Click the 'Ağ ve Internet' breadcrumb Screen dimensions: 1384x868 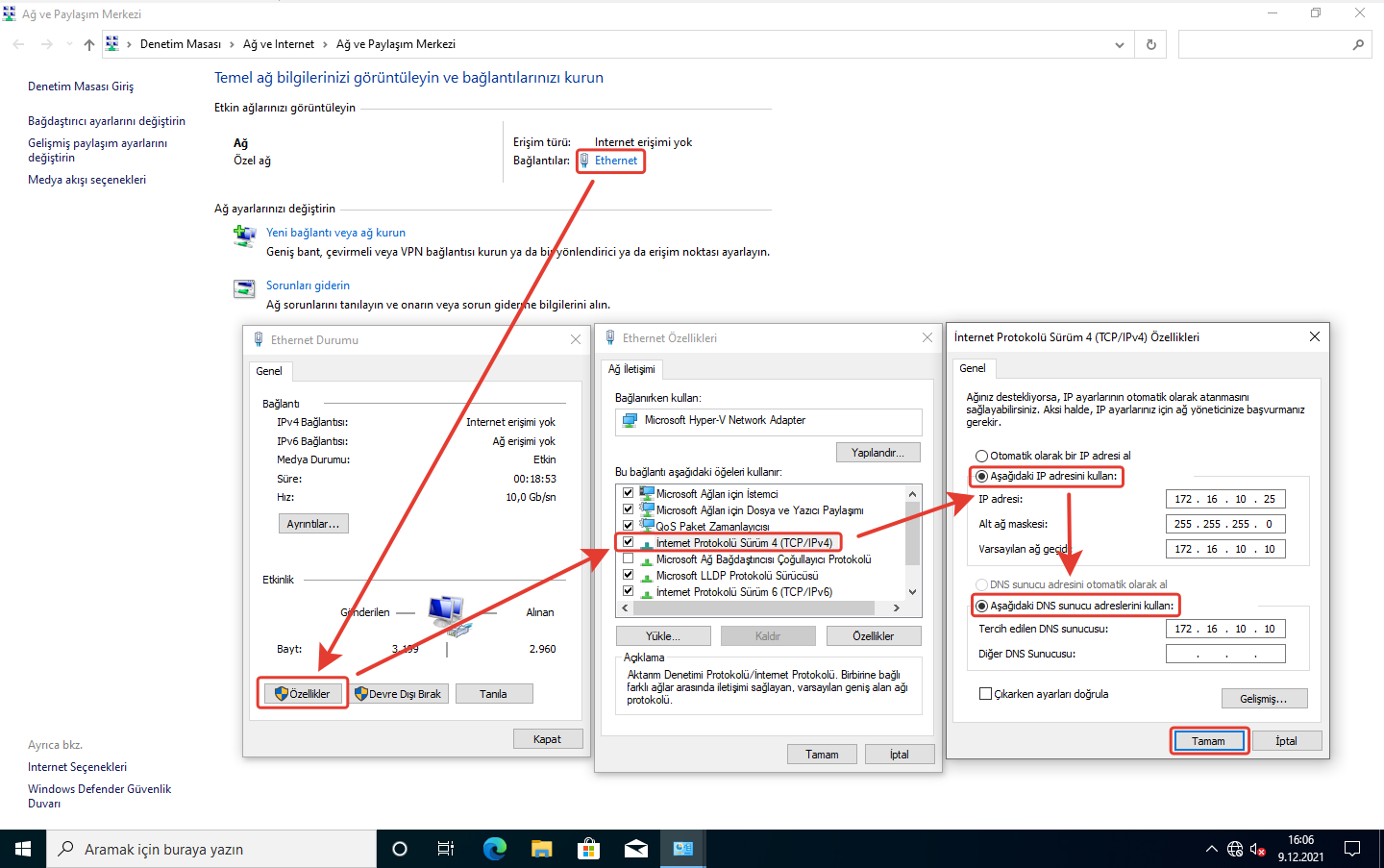[279, 44]
